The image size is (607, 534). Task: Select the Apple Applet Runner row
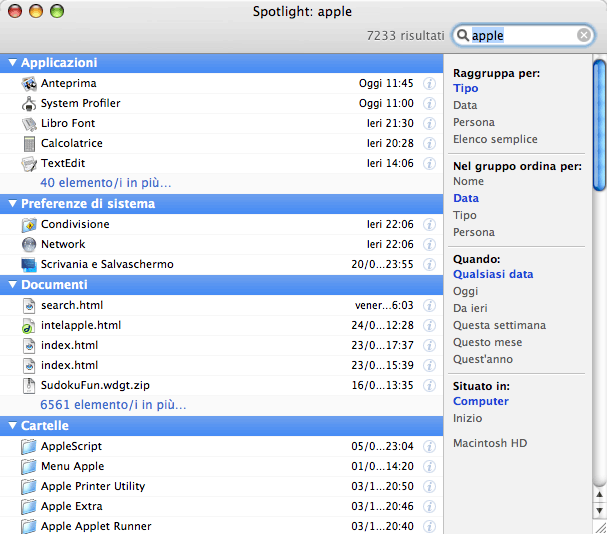(x=221, y=526)
